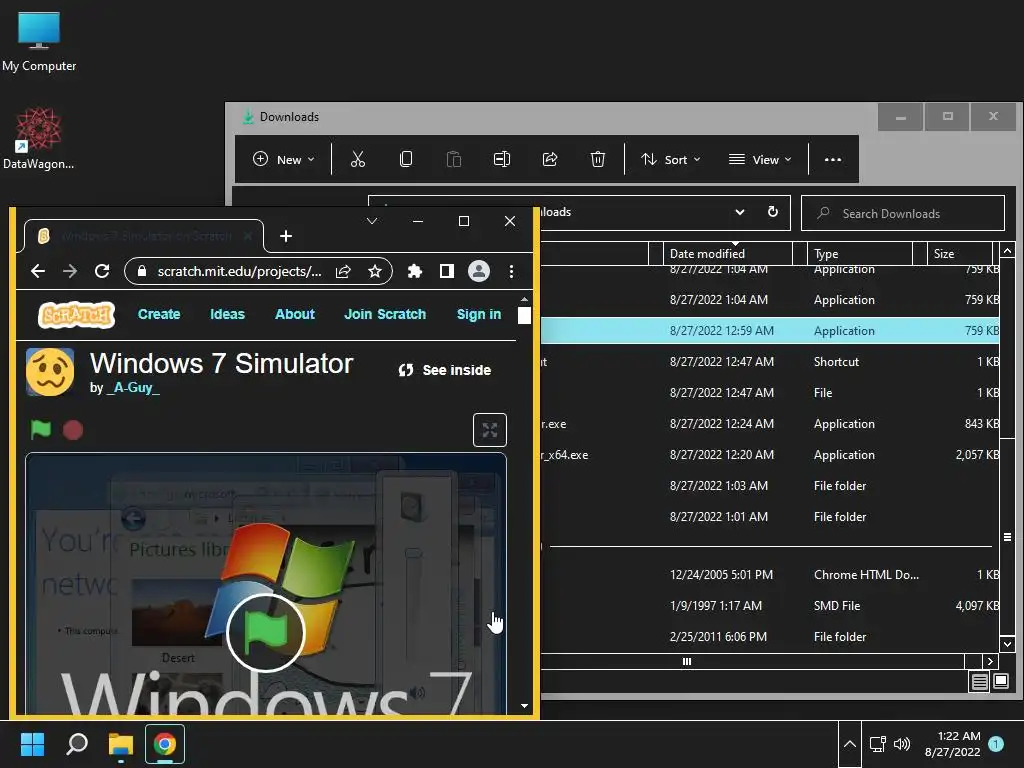Click the Delete trash icon in Downloads
The width and height of the screenshot is (1024, 768).
pyautogui.click(x=598, y=159)
